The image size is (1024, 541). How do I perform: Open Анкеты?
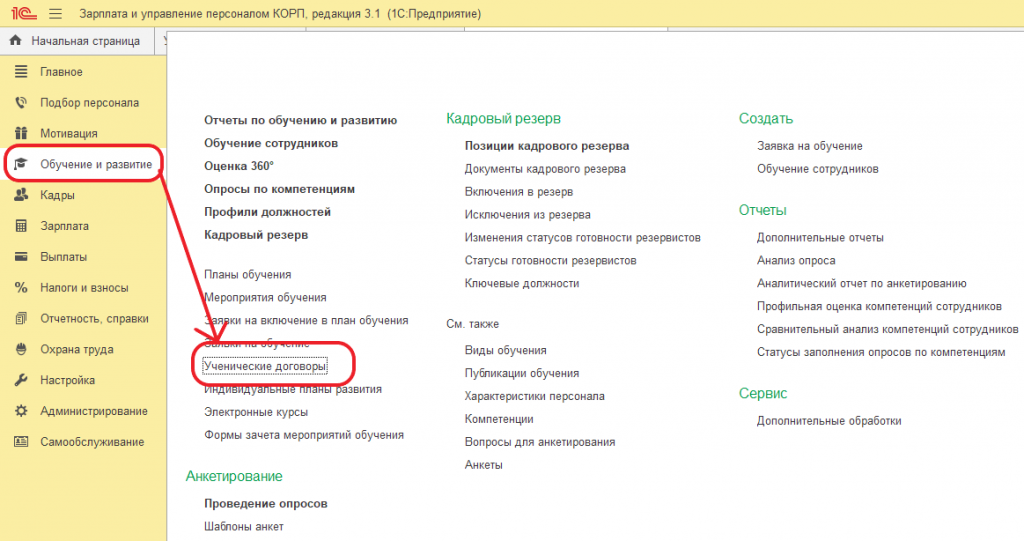pos(484,465)
